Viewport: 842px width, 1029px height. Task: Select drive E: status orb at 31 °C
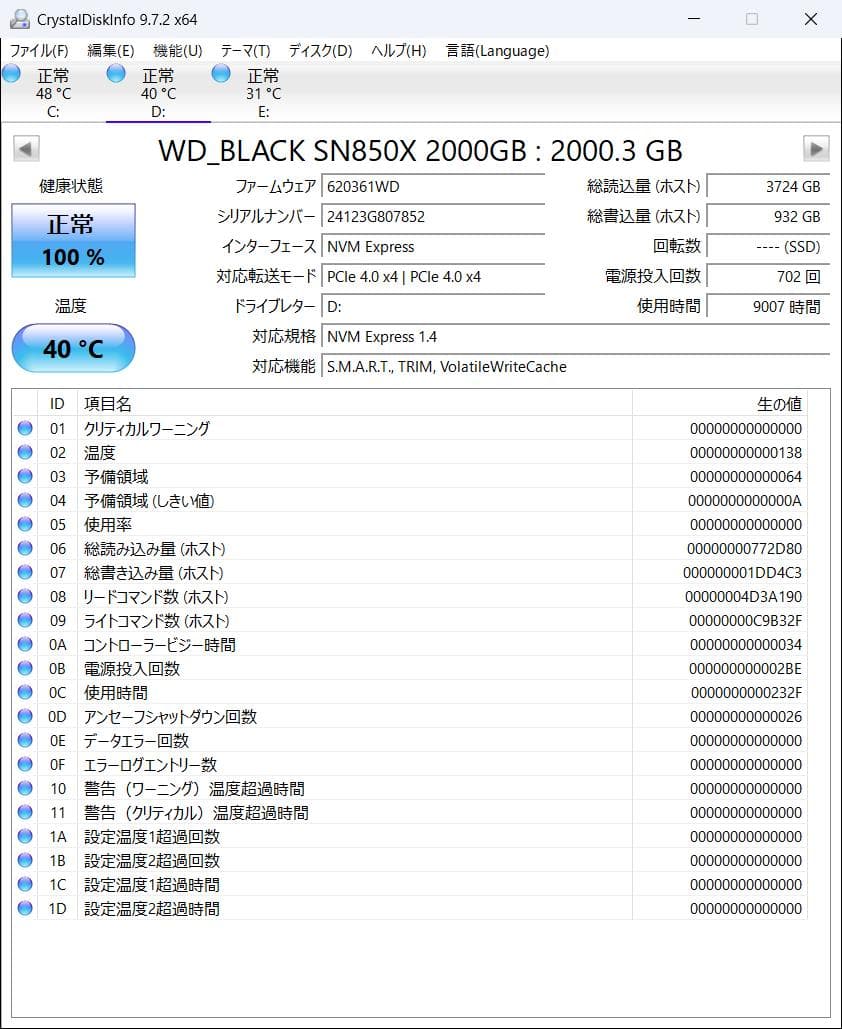tap(221, 74)
